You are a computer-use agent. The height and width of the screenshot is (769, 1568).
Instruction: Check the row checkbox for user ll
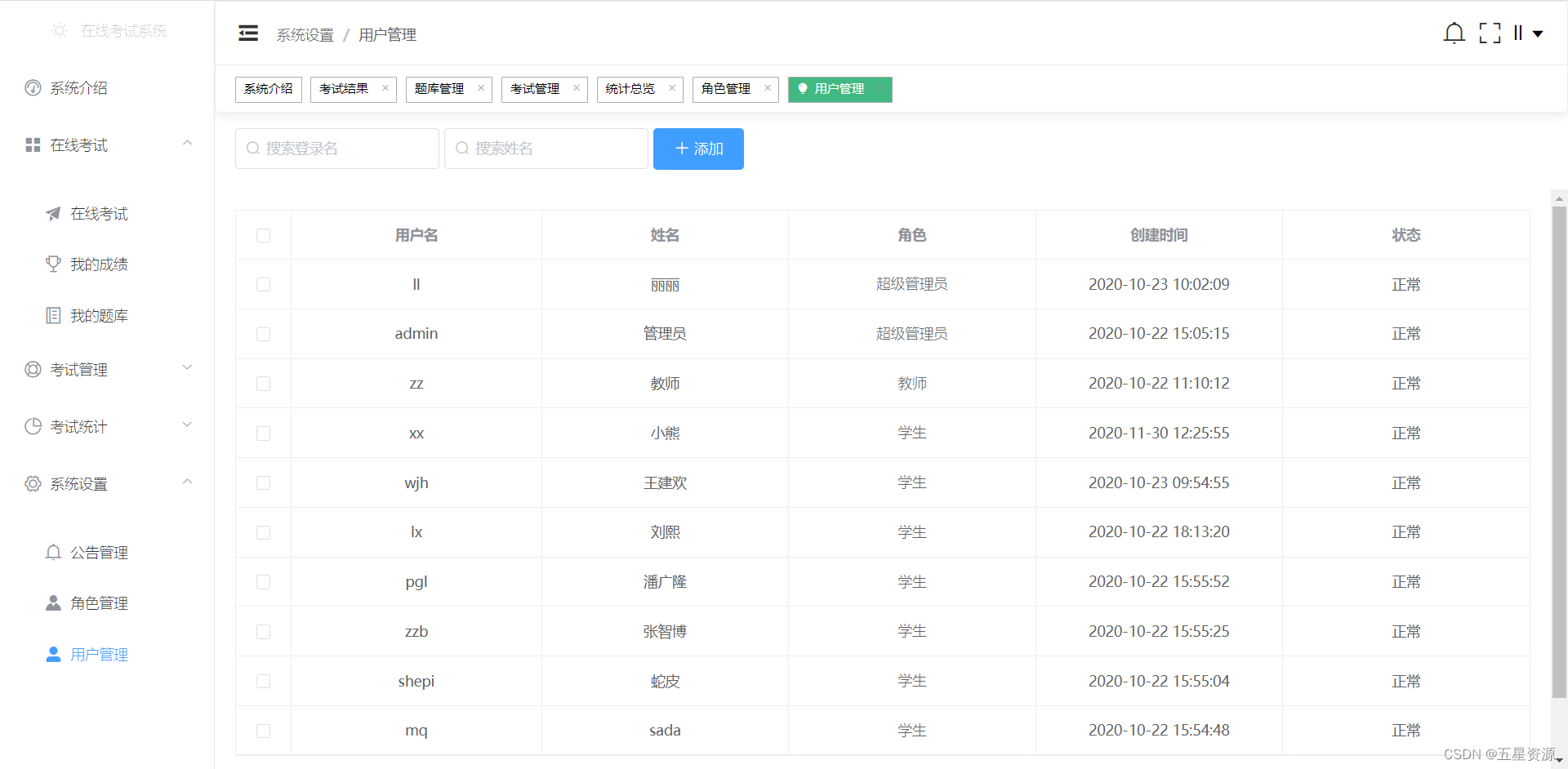coord(263,284)
